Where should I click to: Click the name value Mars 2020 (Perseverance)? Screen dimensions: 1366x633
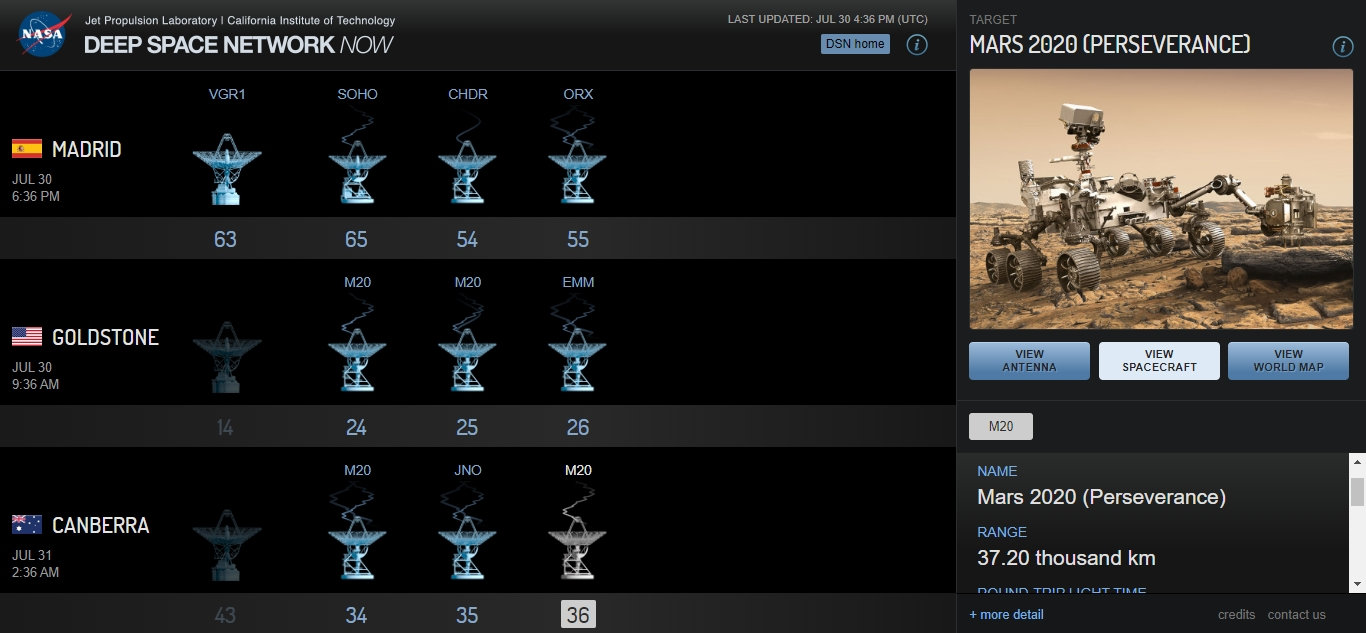click(1101, 497)
